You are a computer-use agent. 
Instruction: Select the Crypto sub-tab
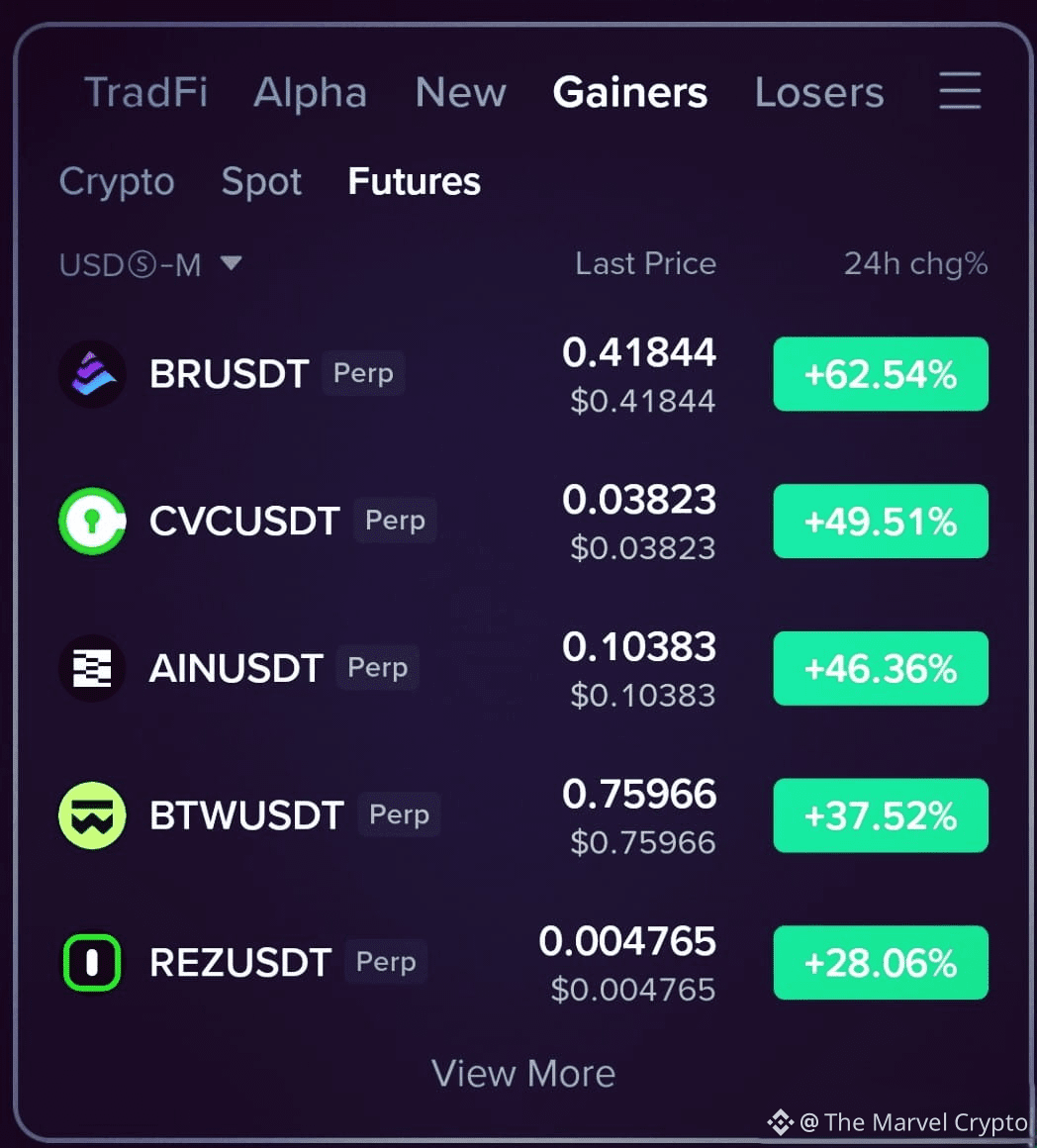(117, 182)
